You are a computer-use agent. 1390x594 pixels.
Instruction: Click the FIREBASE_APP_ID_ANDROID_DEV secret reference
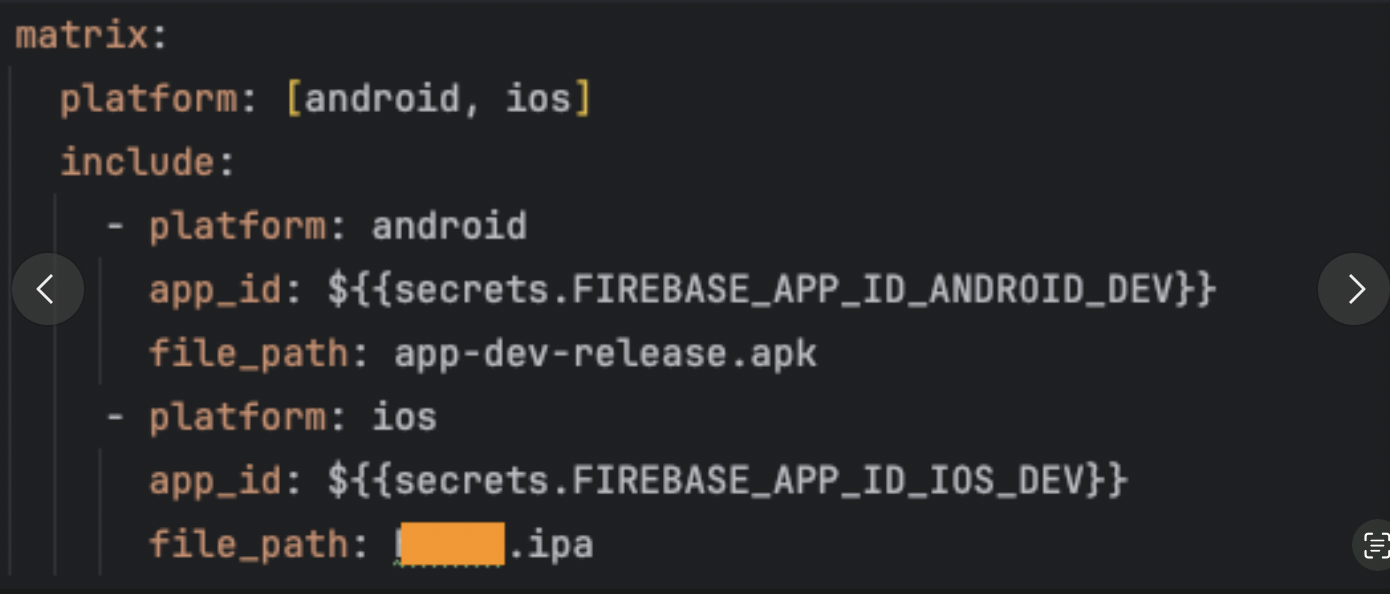(771, 290)
